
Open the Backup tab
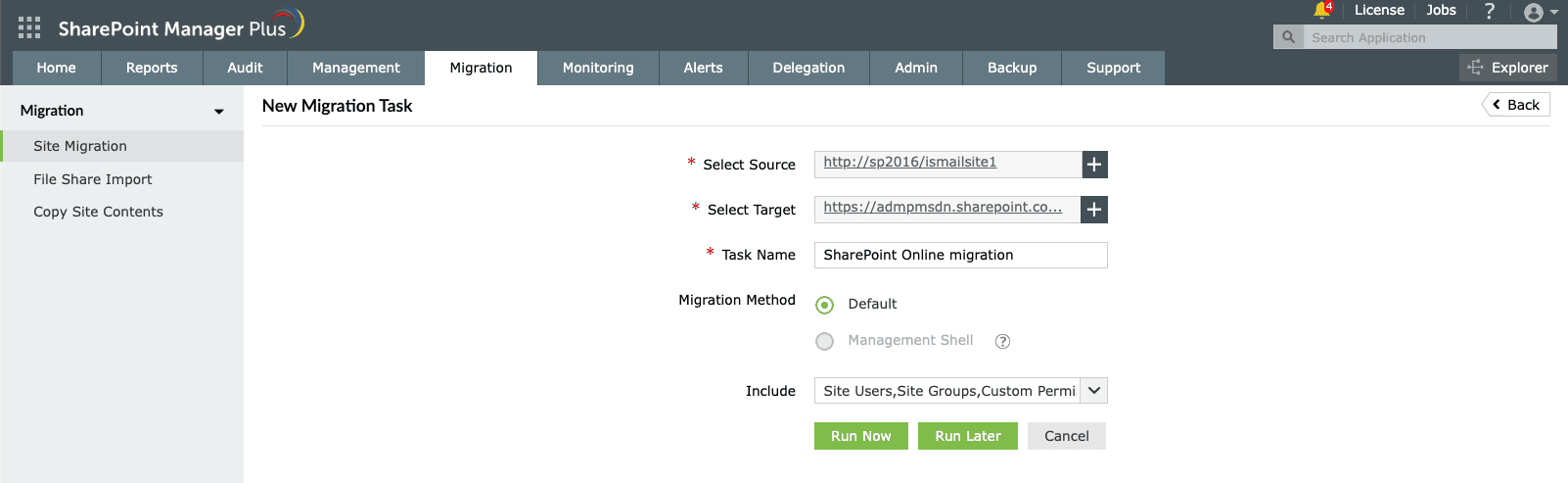pos(1012,68)
